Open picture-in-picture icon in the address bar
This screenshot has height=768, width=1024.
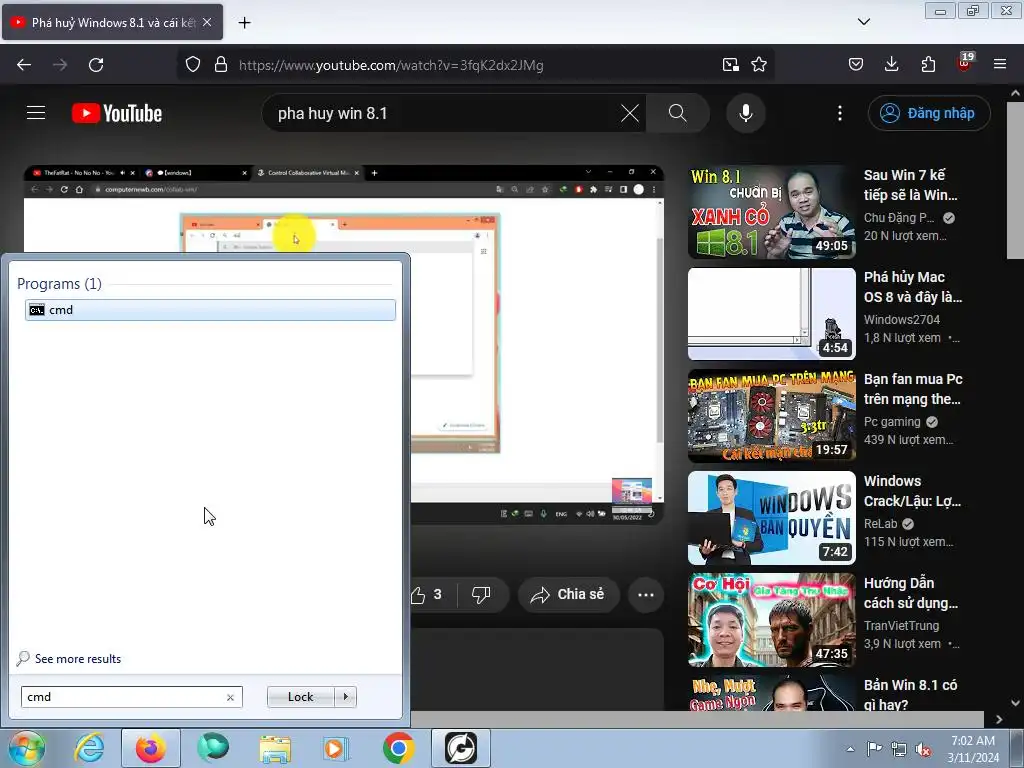point(731,65)
